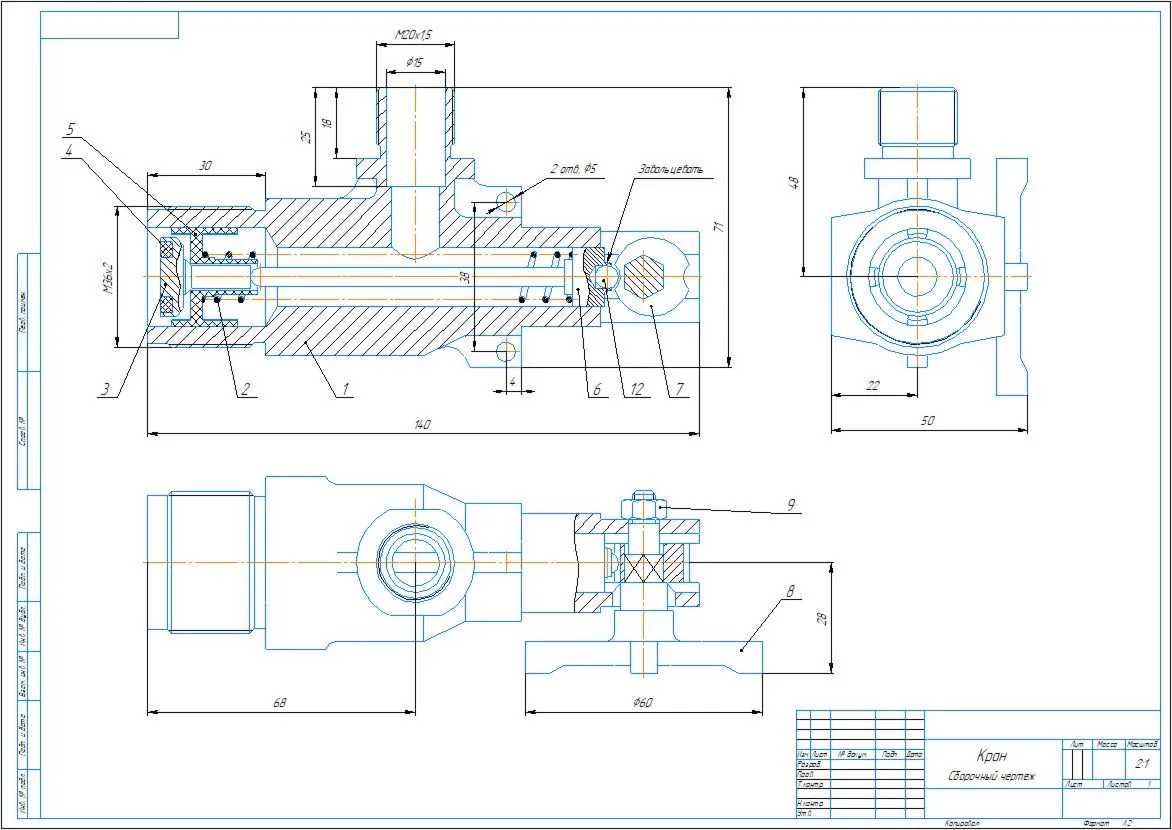Viewport: 1172px width, 830px height.
Task: Select the 'Справ. №' side stamp label
Action: click(x=24, y=431)
